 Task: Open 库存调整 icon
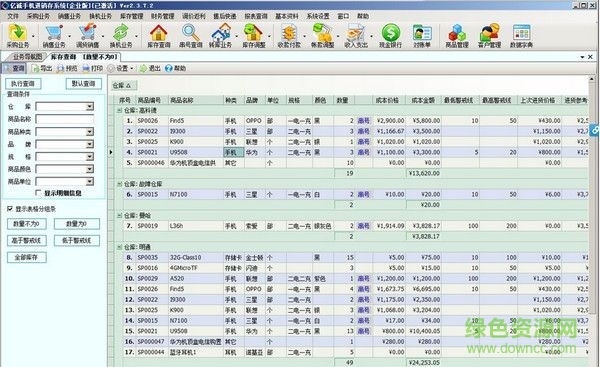click(254, 36)
